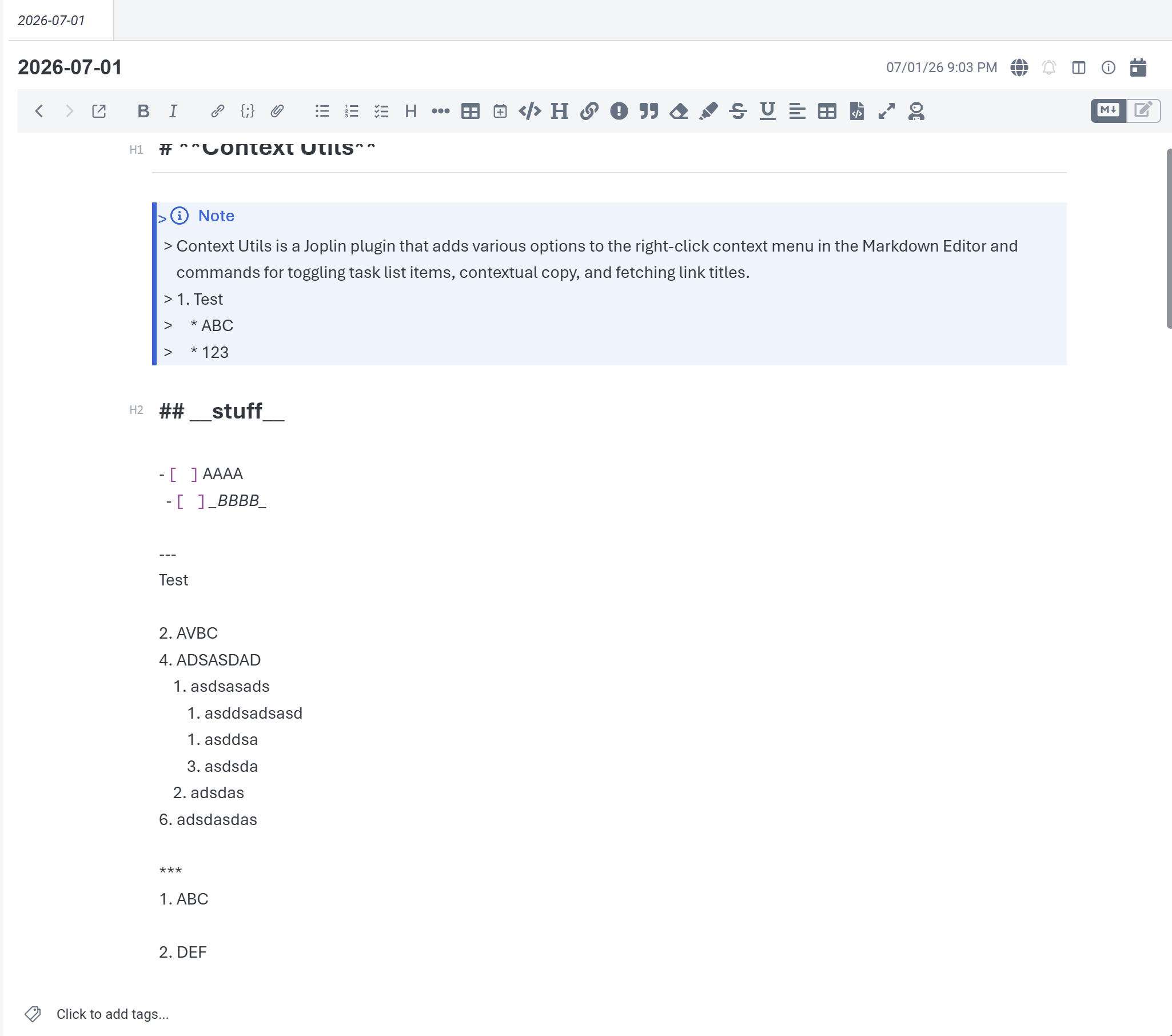This screenshot has height=1036, width=1172.
Task: Toggle italic formatting
Action: tap(173, 111)
